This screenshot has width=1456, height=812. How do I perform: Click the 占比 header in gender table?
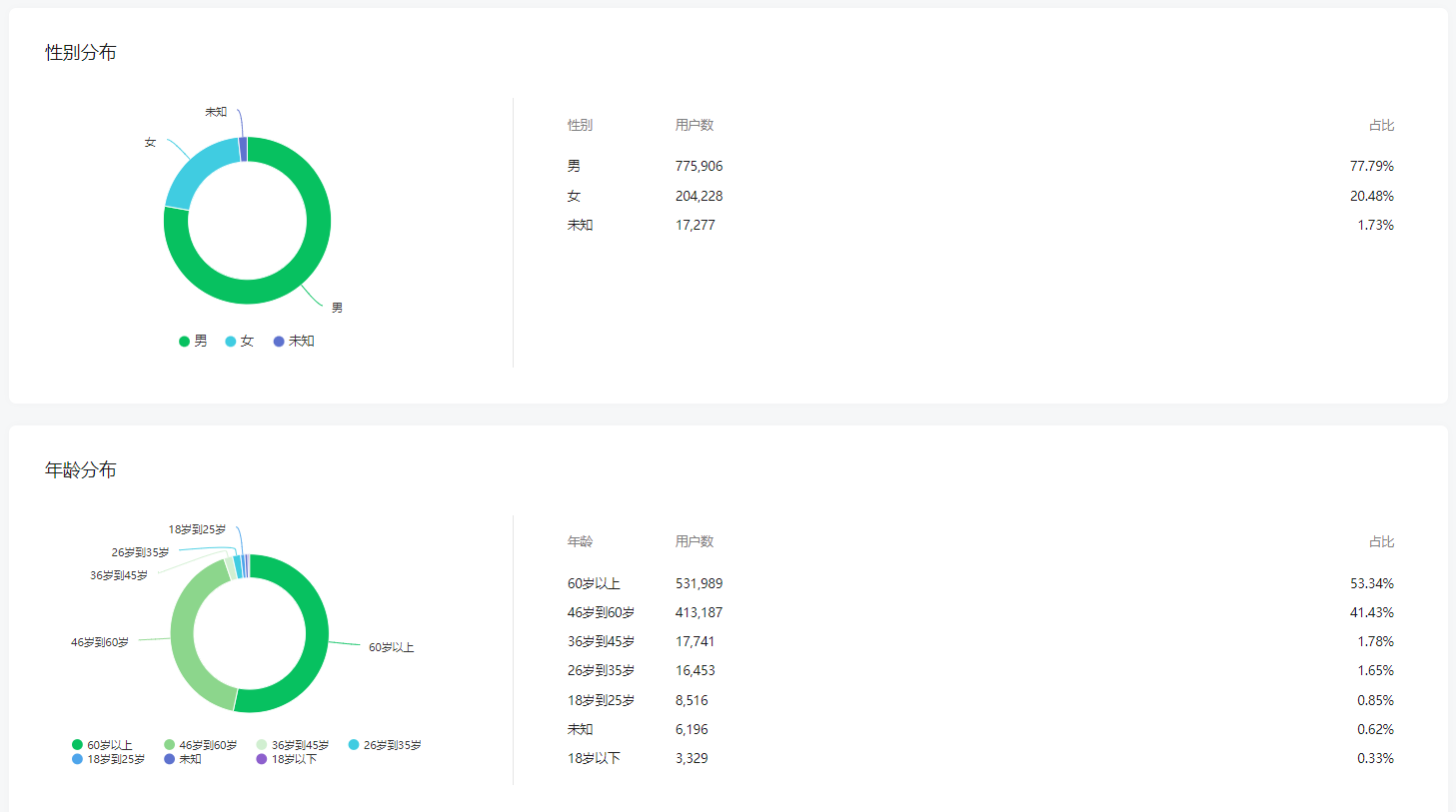tap(1381, 125)
